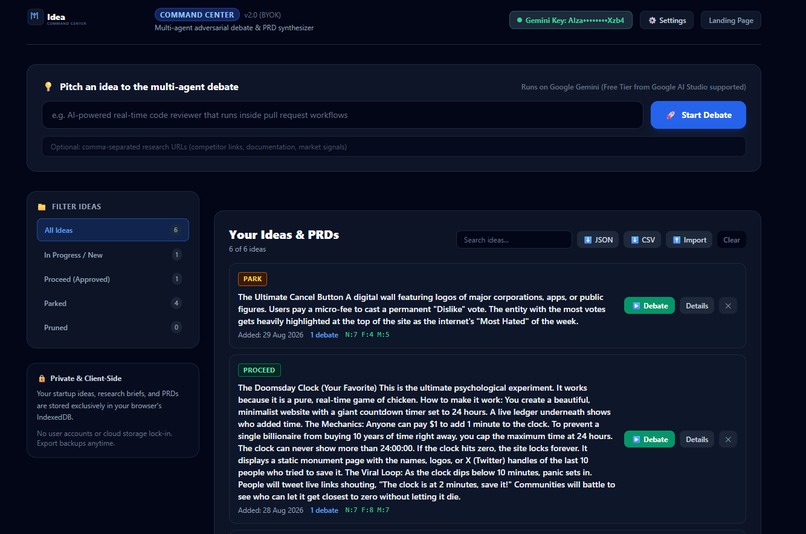
Task: Click the PROCEED status badge
Action: [x=259, y=370]
